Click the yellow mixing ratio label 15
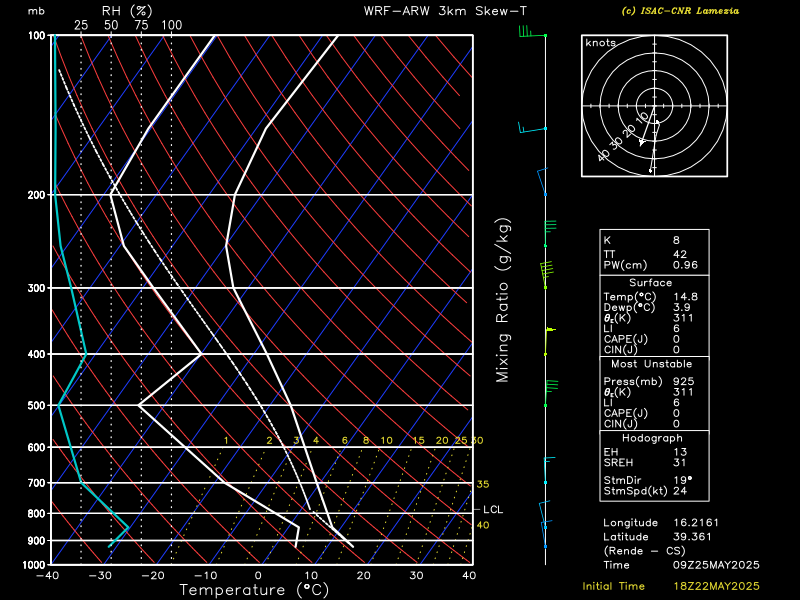The image size is (800, 600). (418, 440)
